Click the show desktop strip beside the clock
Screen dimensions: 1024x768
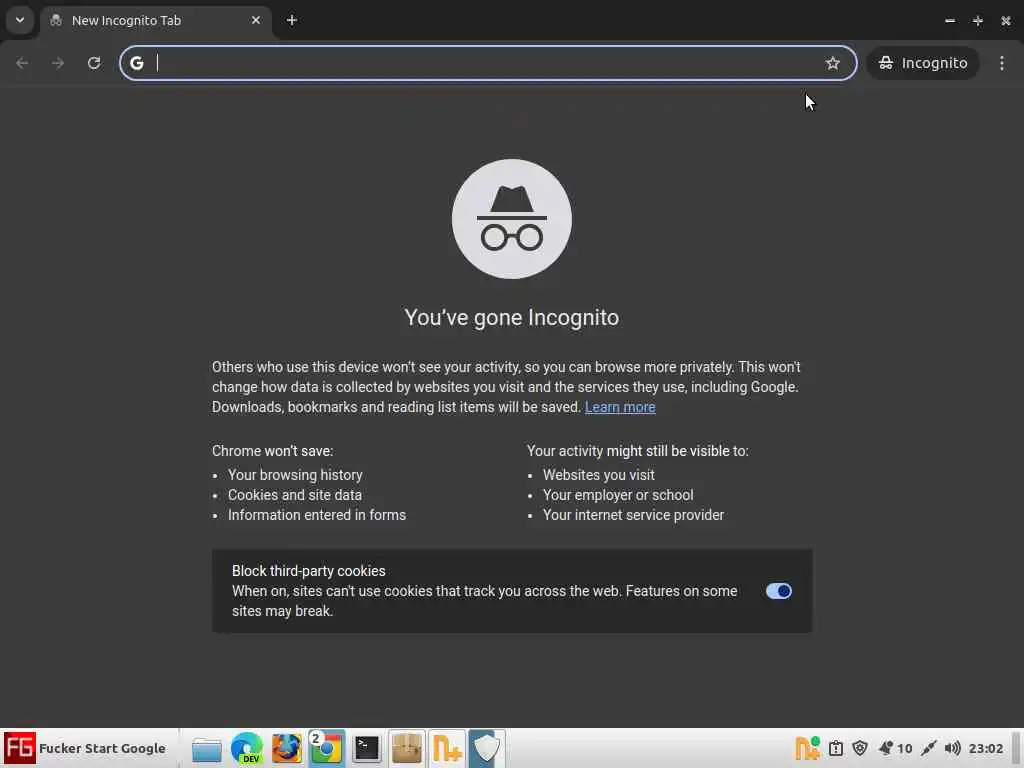point(1016,748)
